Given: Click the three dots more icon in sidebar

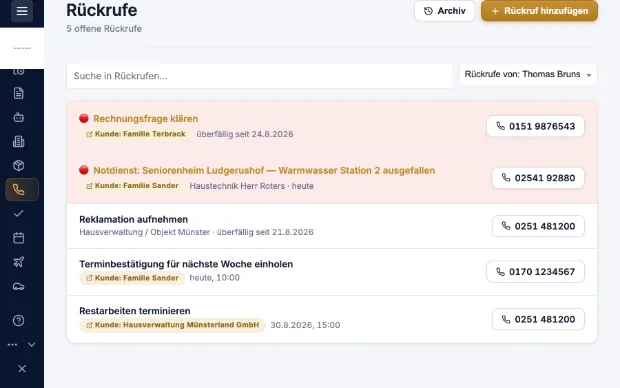Looking at the screenshot, I should 12,345.
